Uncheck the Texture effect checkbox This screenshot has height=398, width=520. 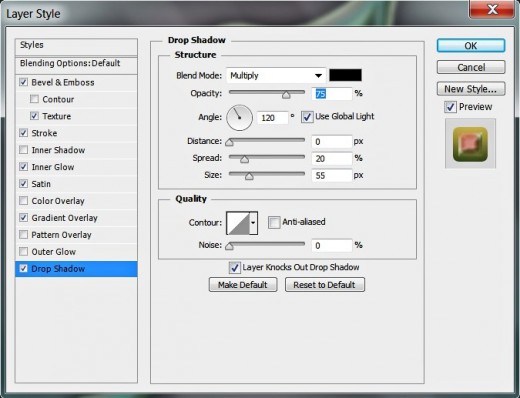(x=34, y=116)
